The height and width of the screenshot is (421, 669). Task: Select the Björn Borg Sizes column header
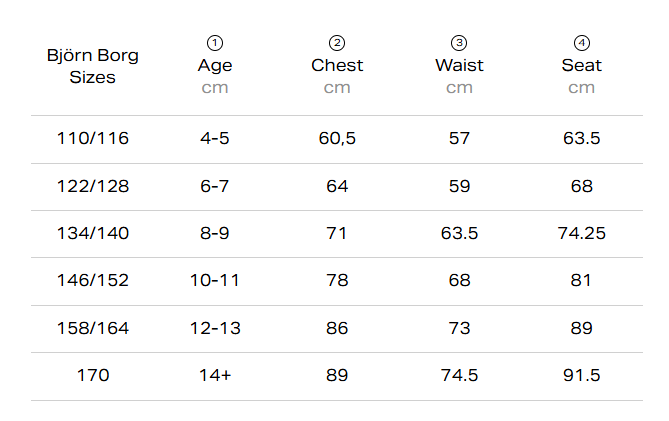pos(93,66)
